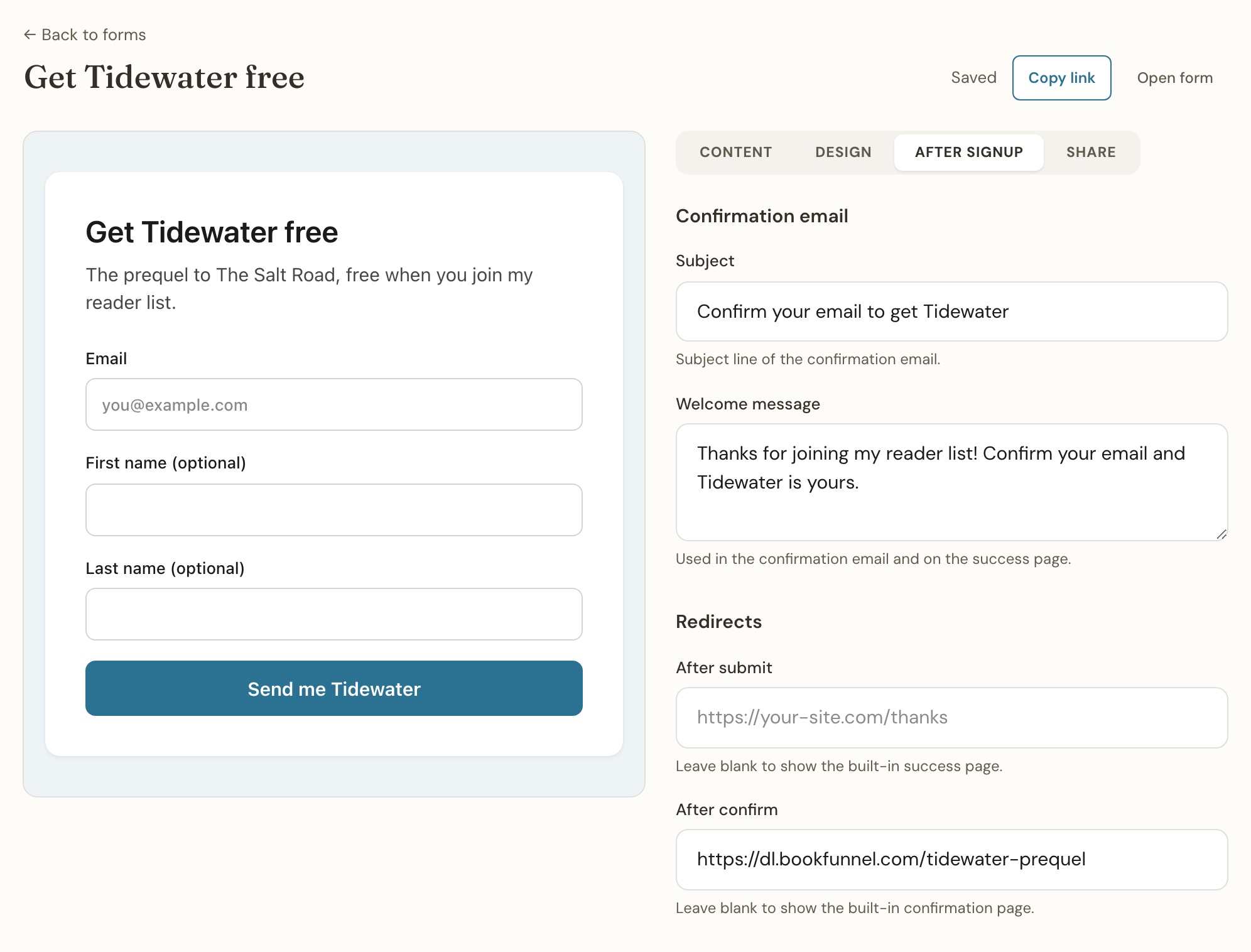Click the 'Used in the confirmation email' hint text

(x=873, y=559)
